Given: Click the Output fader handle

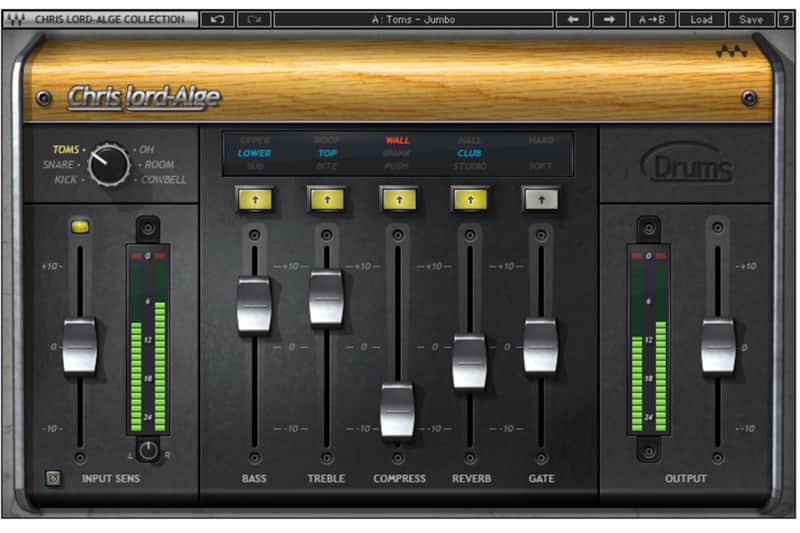Looking at the screenshot, I should click(x=718, y=347).
